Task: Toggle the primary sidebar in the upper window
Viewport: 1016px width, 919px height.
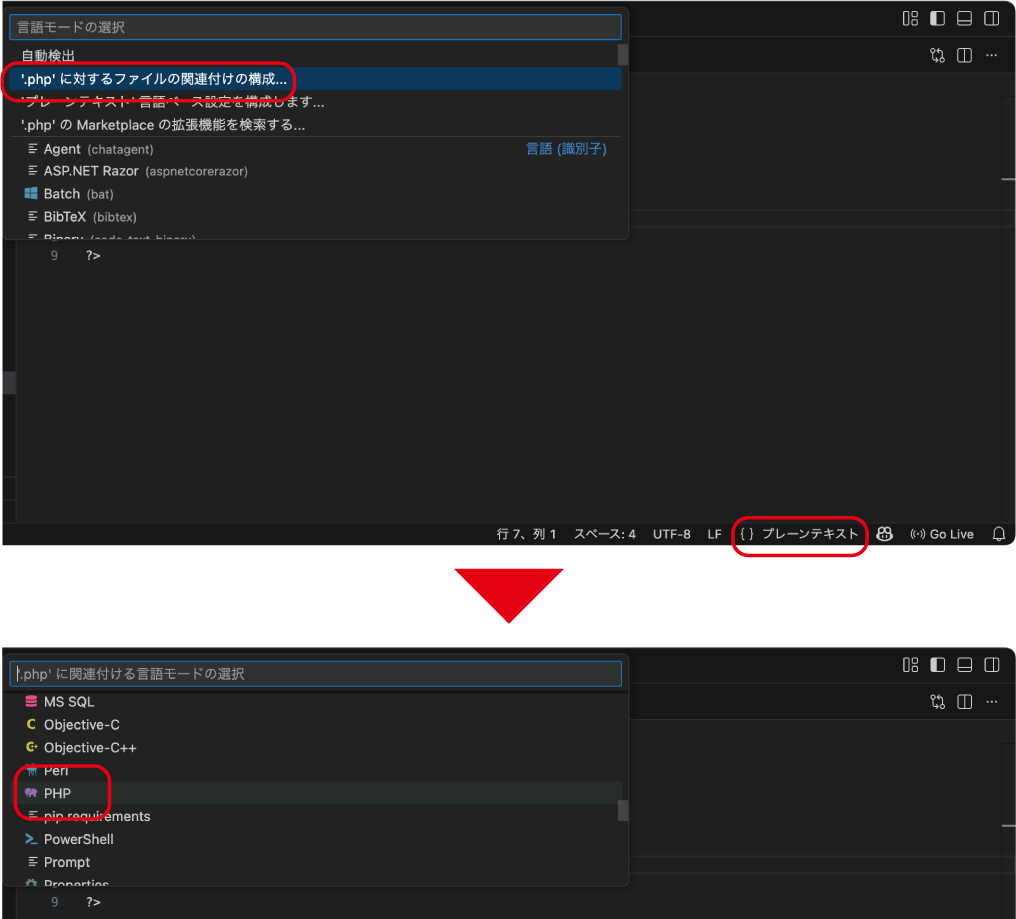Action: pyautogui.click(x=937, y=18)
